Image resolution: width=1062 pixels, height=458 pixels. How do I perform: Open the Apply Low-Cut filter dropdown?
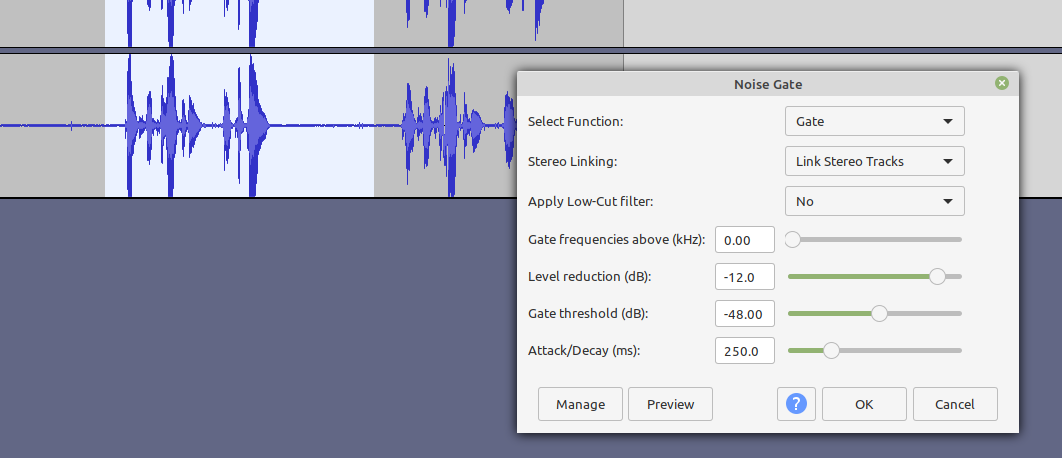874,201
